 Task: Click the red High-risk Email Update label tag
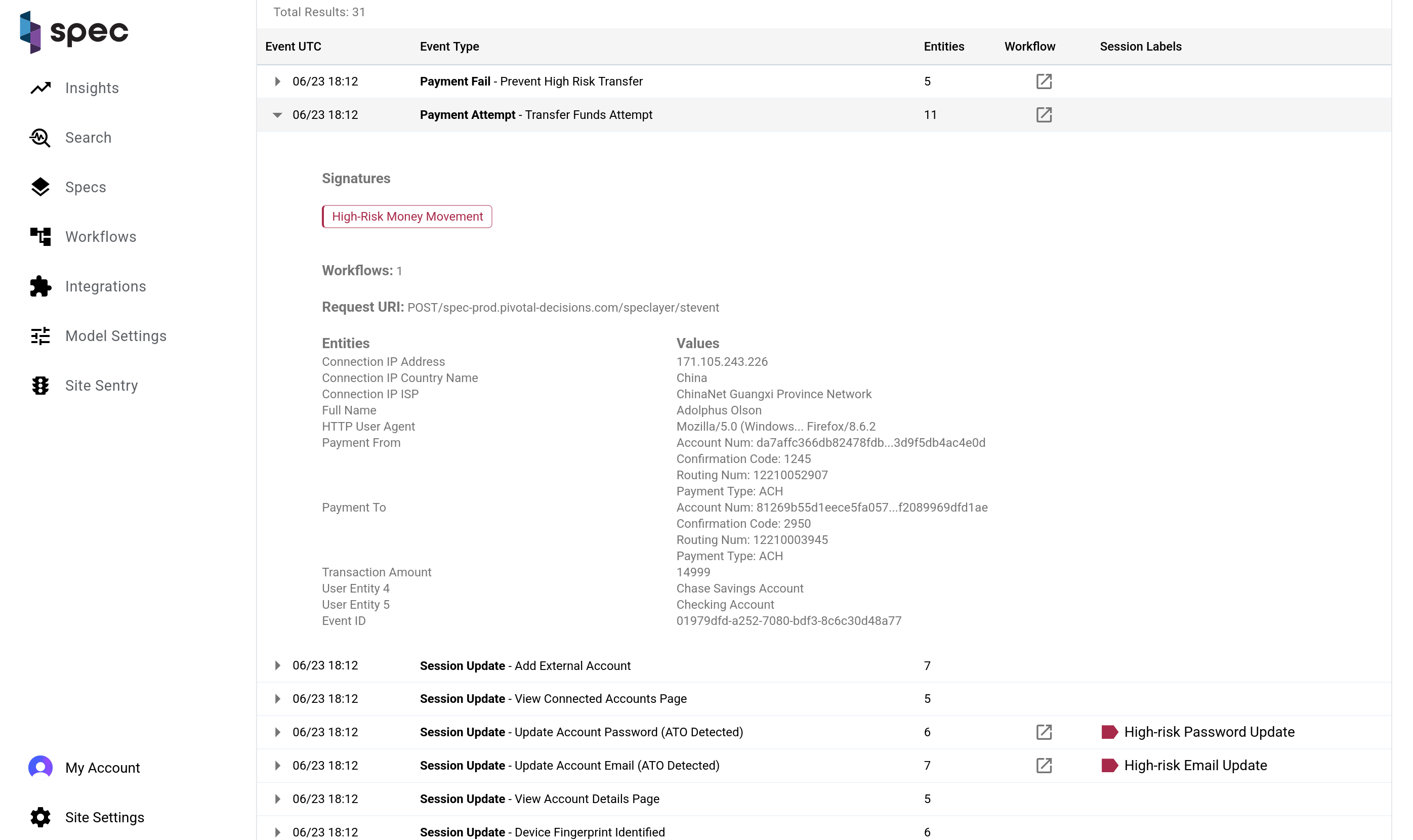pos(1109,765)
